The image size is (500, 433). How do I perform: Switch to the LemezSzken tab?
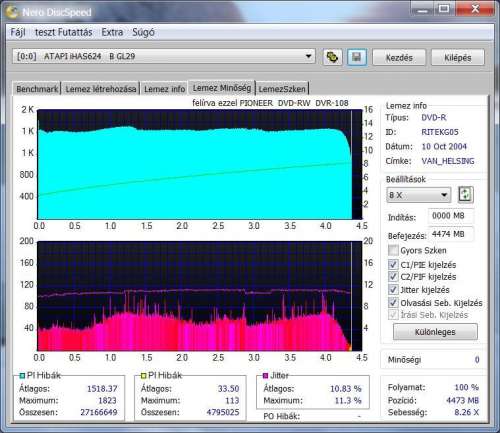point(282,89)
